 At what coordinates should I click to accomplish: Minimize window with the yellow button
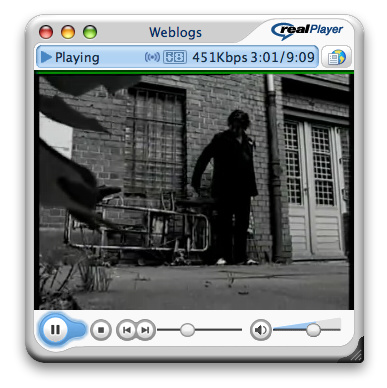[68, 32]
